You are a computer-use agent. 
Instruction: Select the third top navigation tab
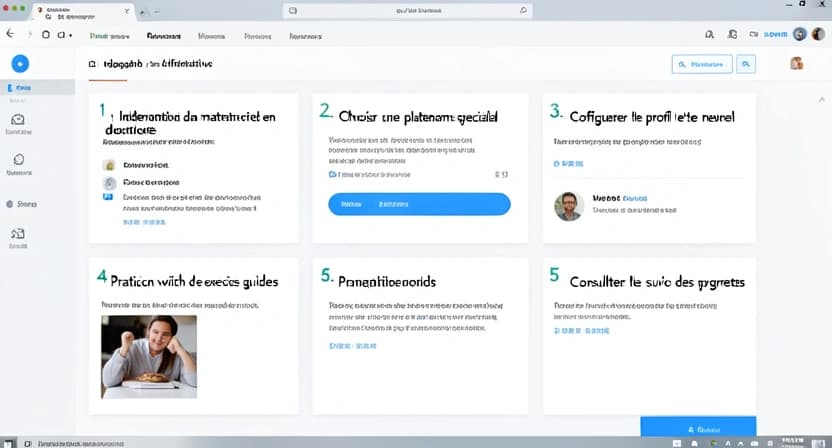click(x=211, y=35)
